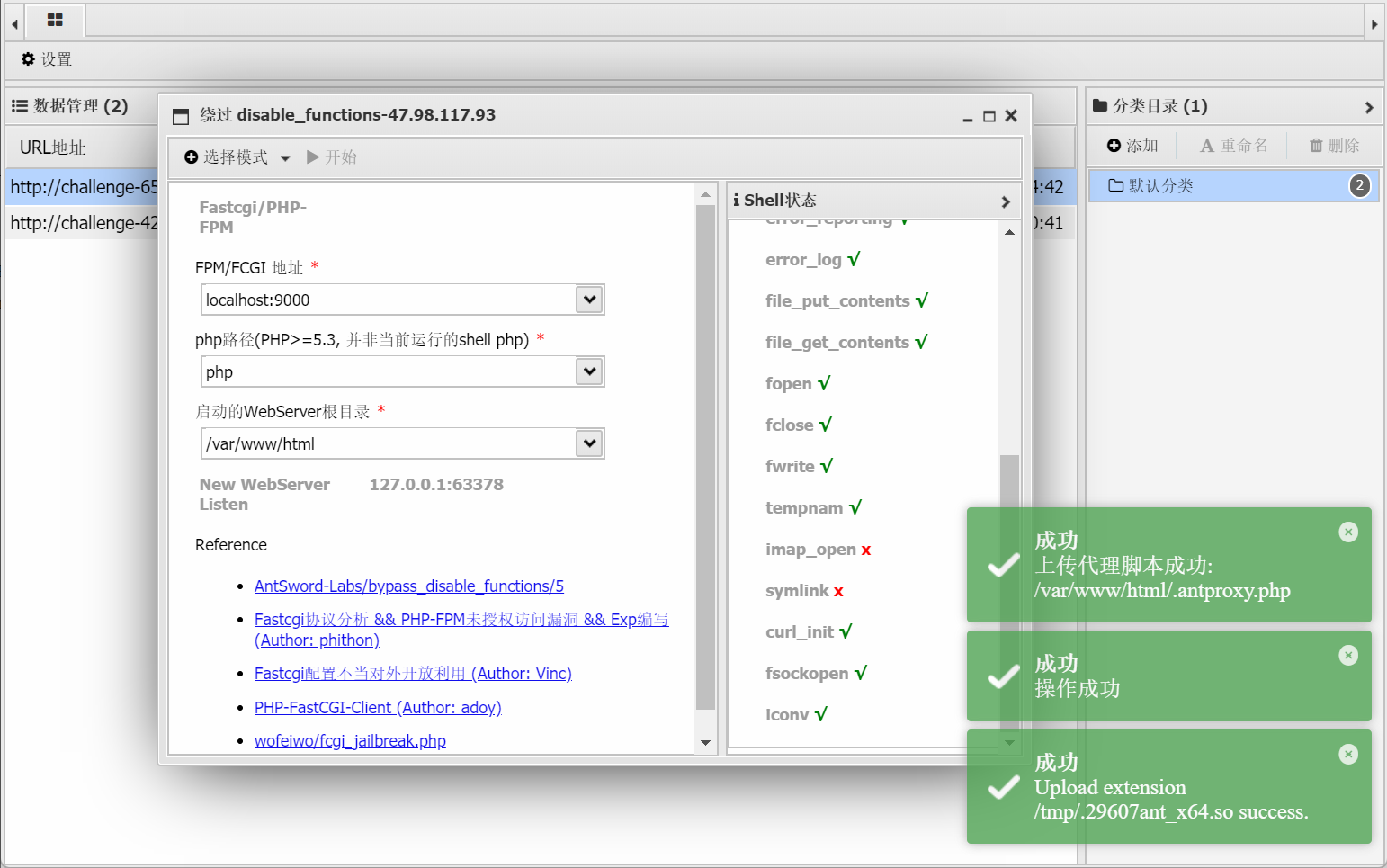Collapse the Shell状态 panel chevron
The height and width of the screenshot is (868, 1387).
tap(1005, 201)
